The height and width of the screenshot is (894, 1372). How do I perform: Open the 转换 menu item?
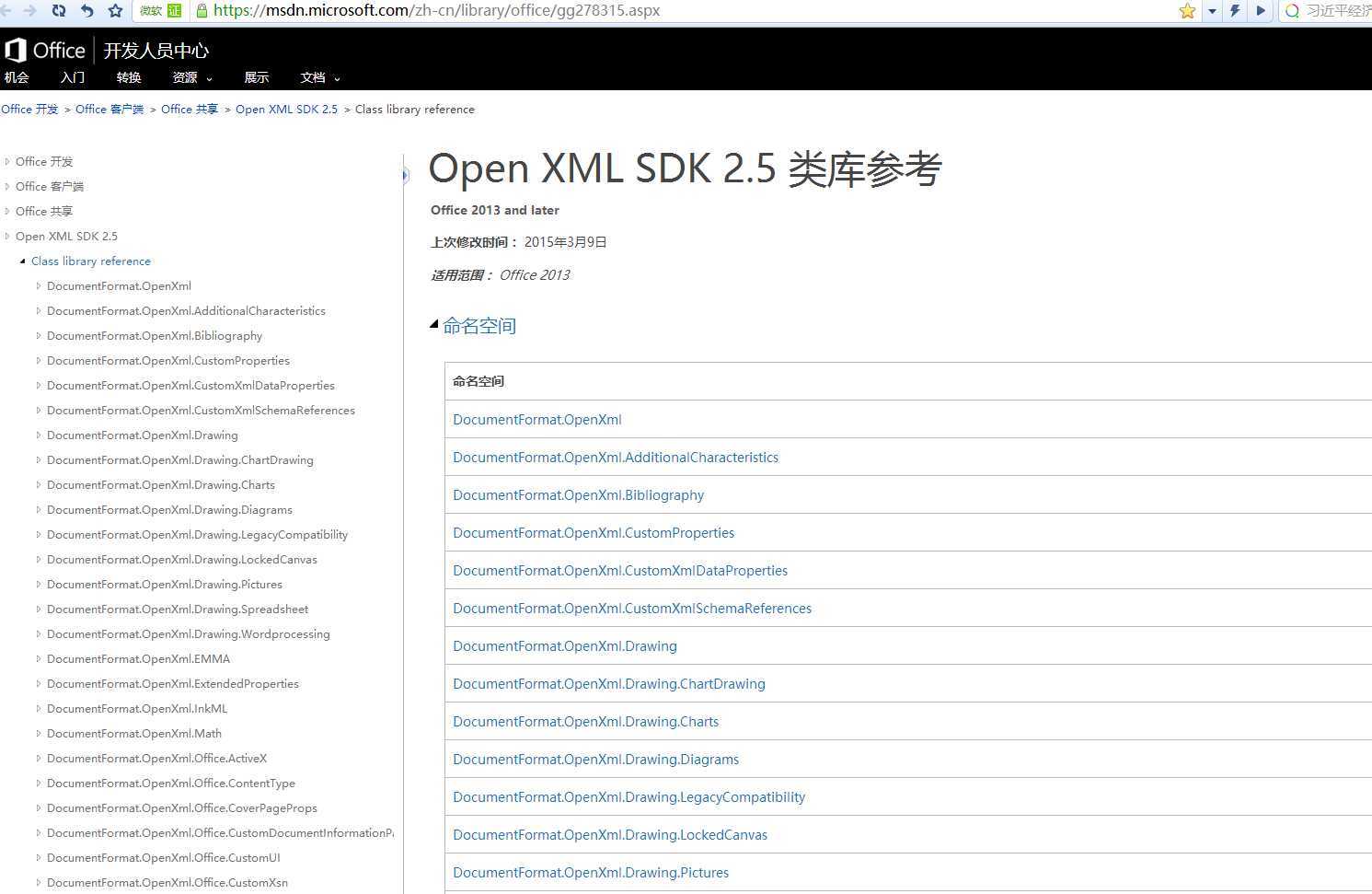click(x=129, y=77)
